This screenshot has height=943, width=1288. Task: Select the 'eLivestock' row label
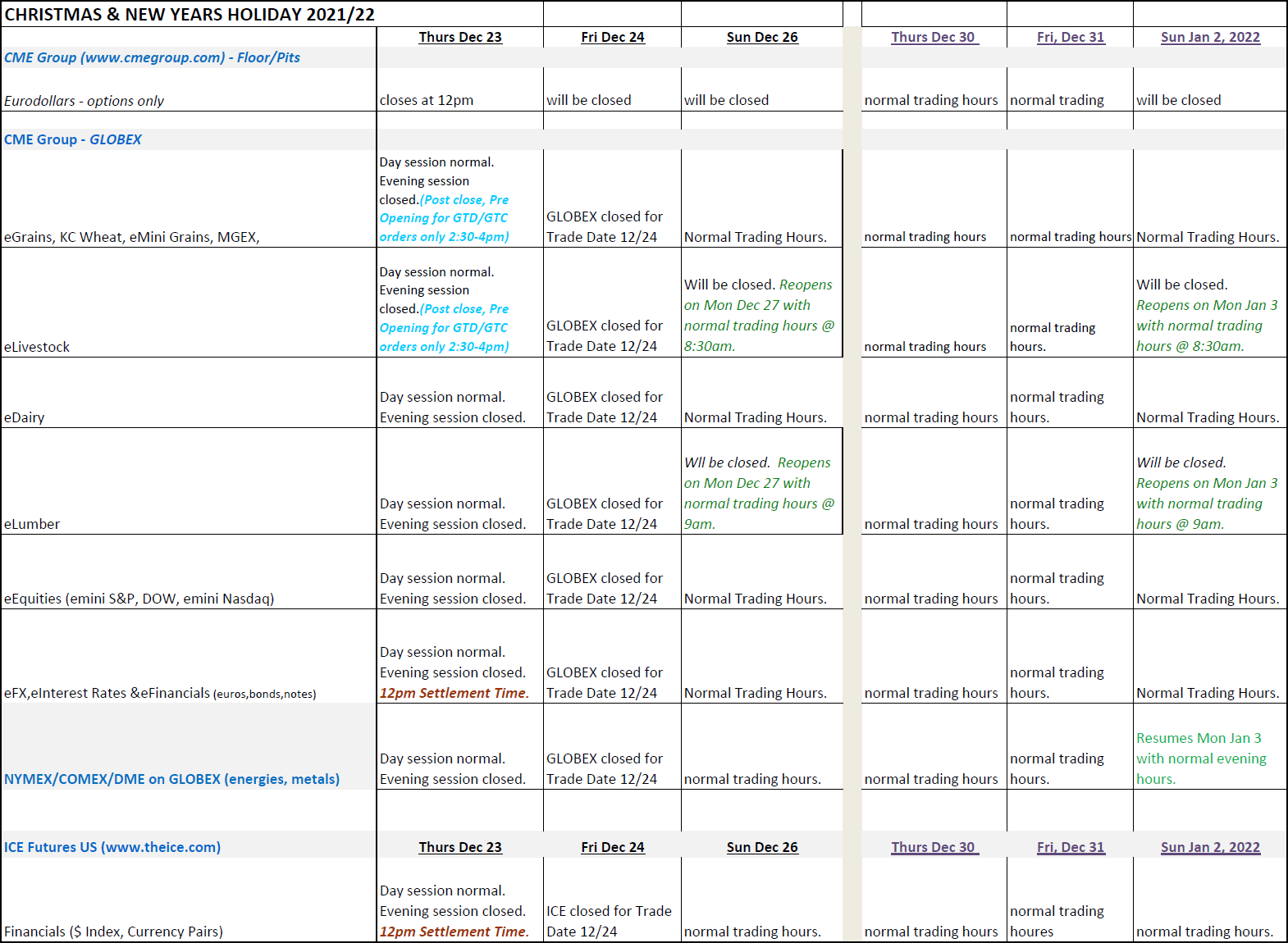coord(37,347)
